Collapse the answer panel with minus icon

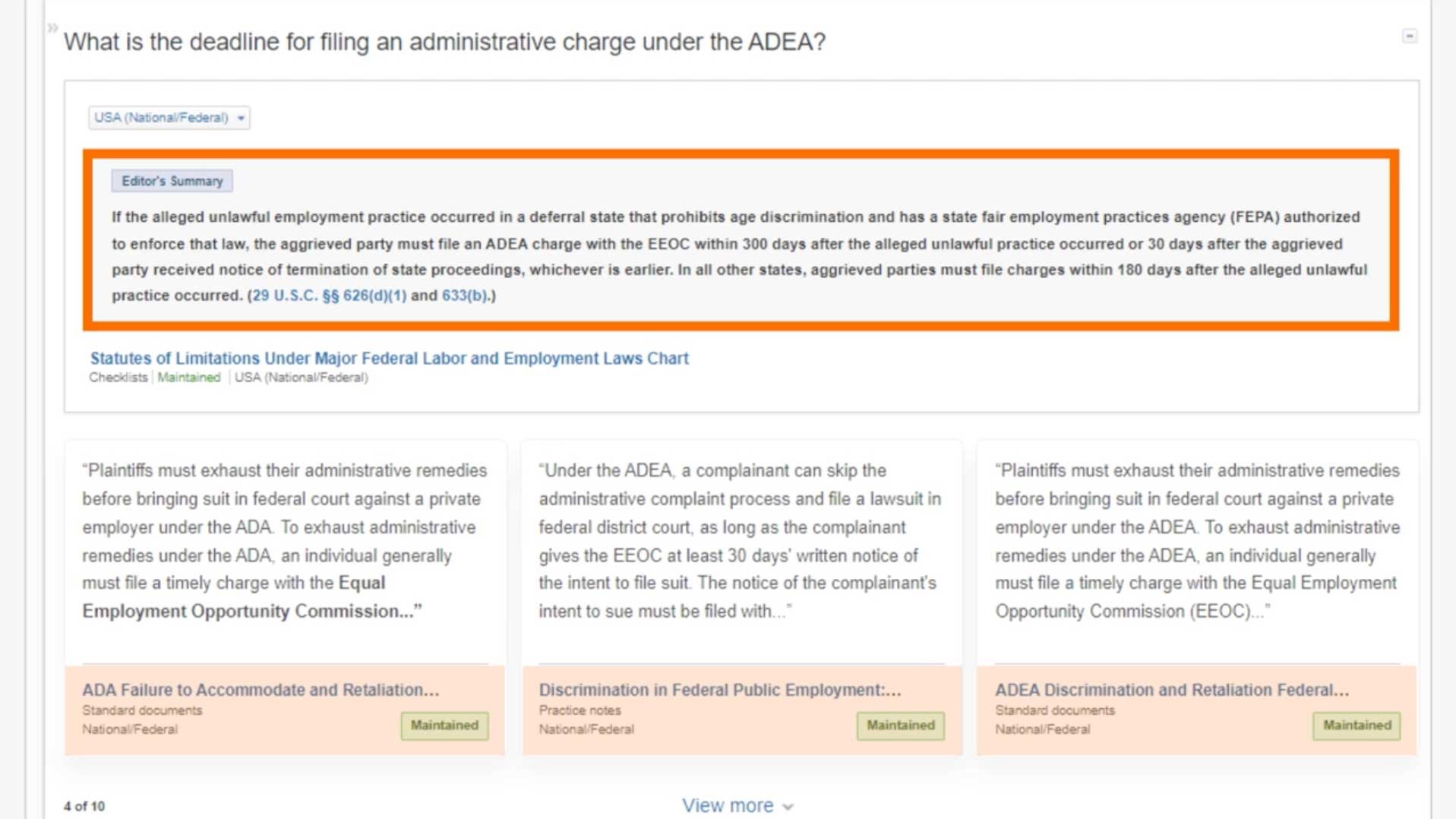tap(1409, 36)
